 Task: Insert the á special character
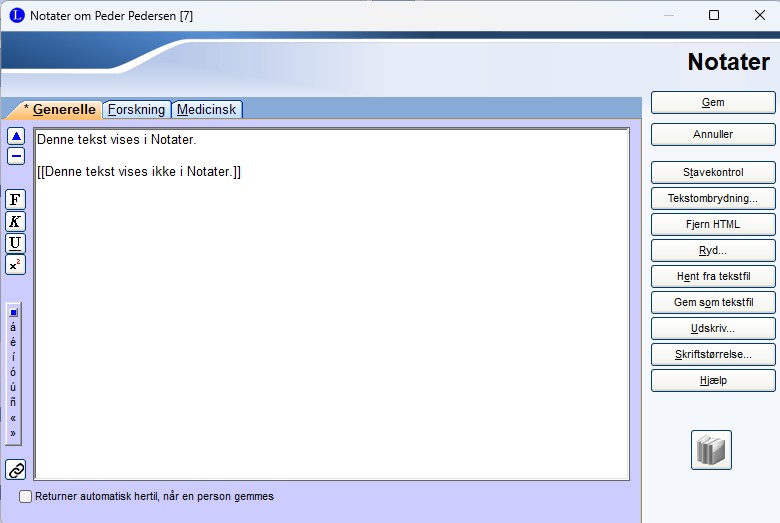tap(13, 327)
